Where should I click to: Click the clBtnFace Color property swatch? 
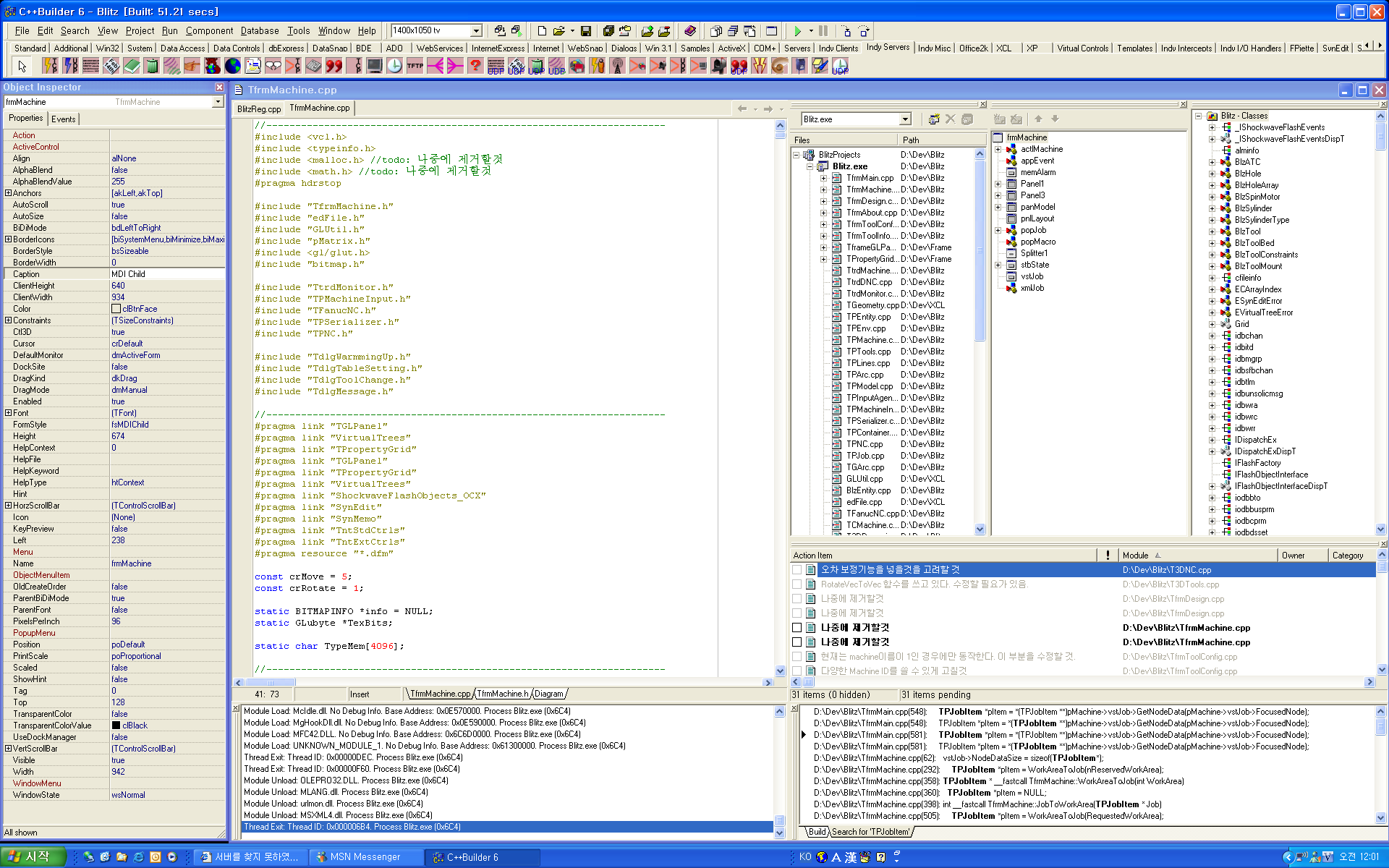pos(116,309)
